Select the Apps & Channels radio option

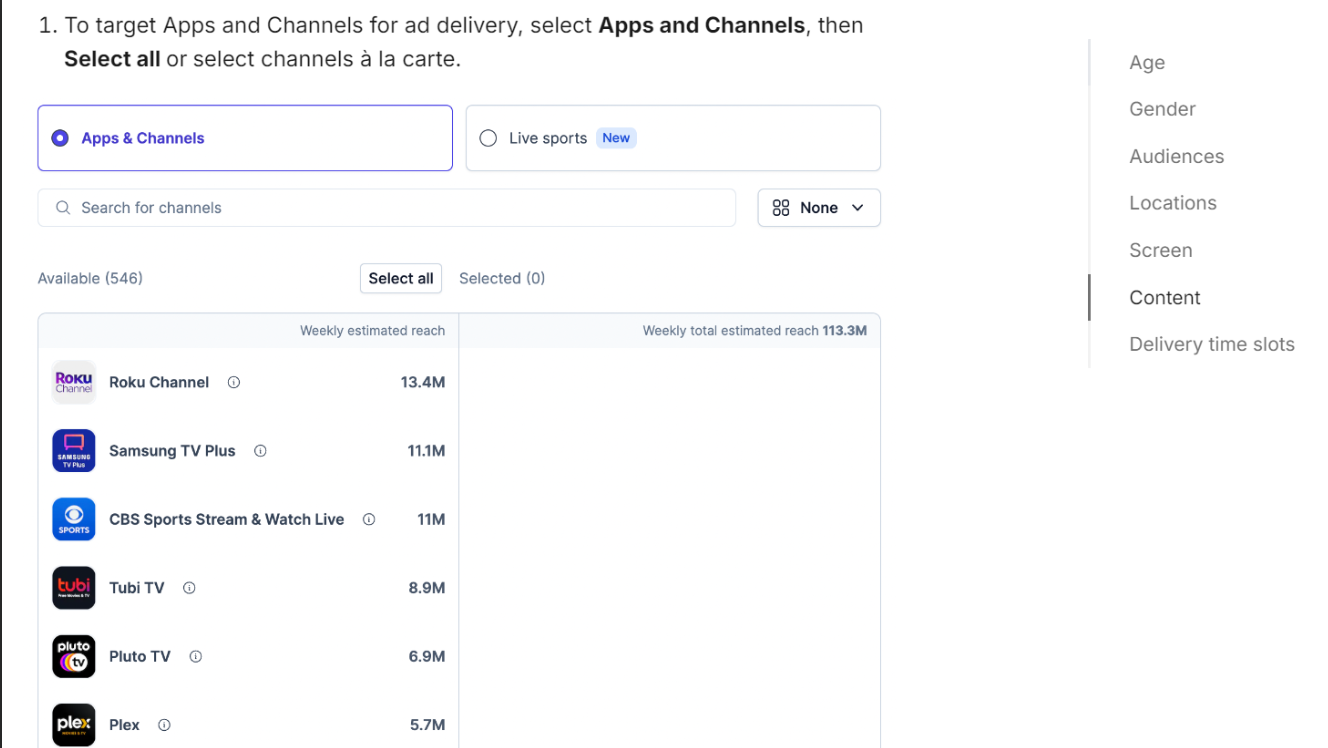[x=245, y=138]
